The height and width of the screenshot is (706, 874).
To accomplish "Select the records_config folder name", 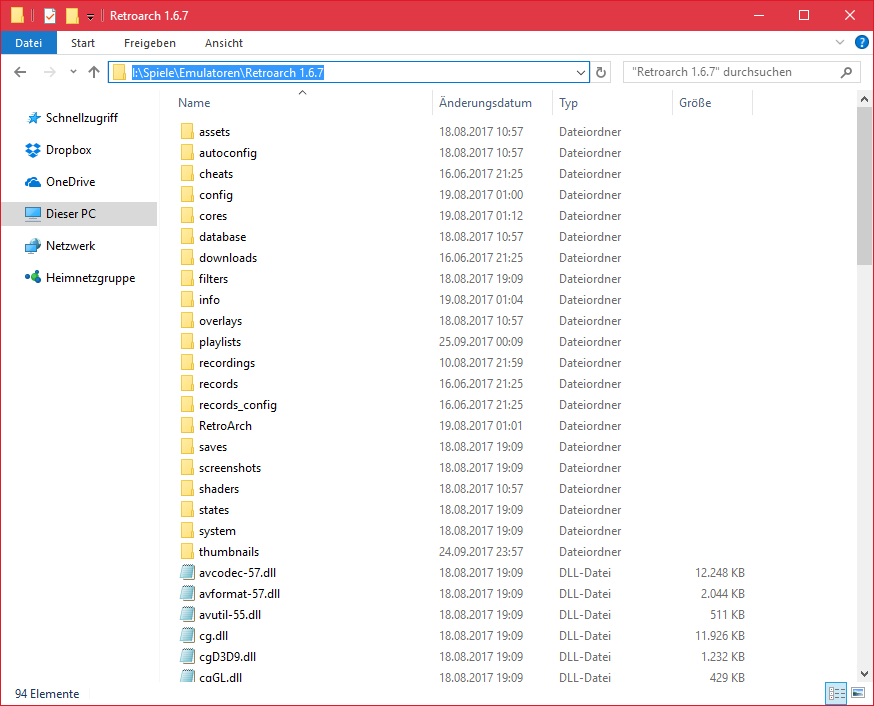I will pos(238,405).
